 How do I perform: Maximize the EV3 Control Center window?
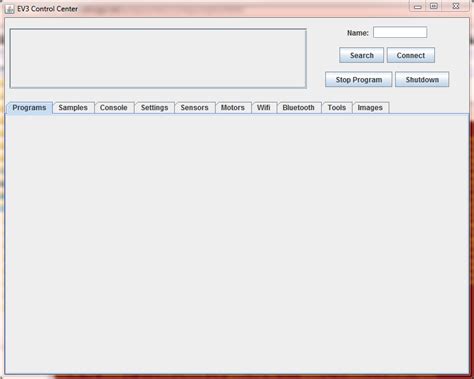click(x=434, y=6)
